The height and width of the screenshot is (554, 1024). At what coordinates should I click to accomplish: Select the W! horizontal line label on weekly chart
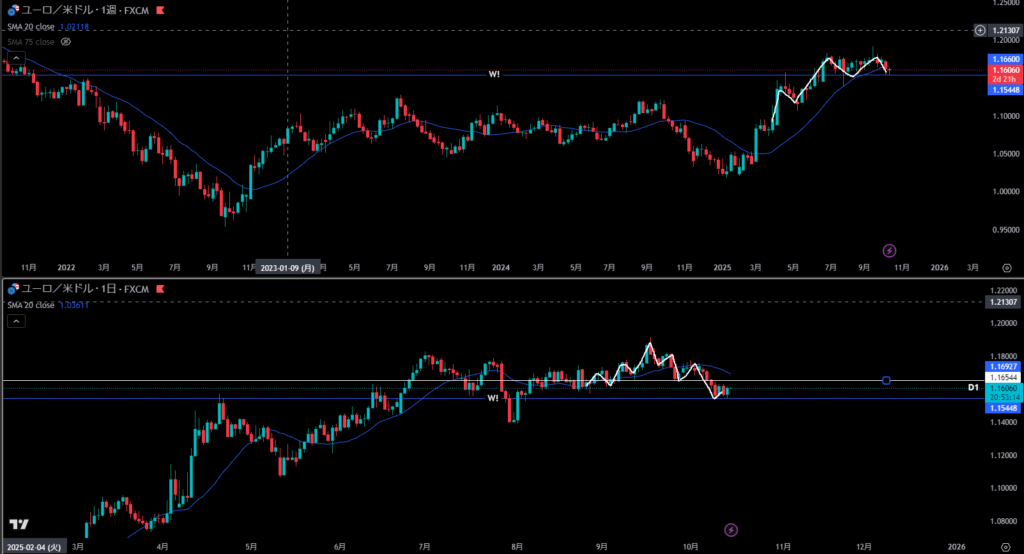(x=494, y=74)
